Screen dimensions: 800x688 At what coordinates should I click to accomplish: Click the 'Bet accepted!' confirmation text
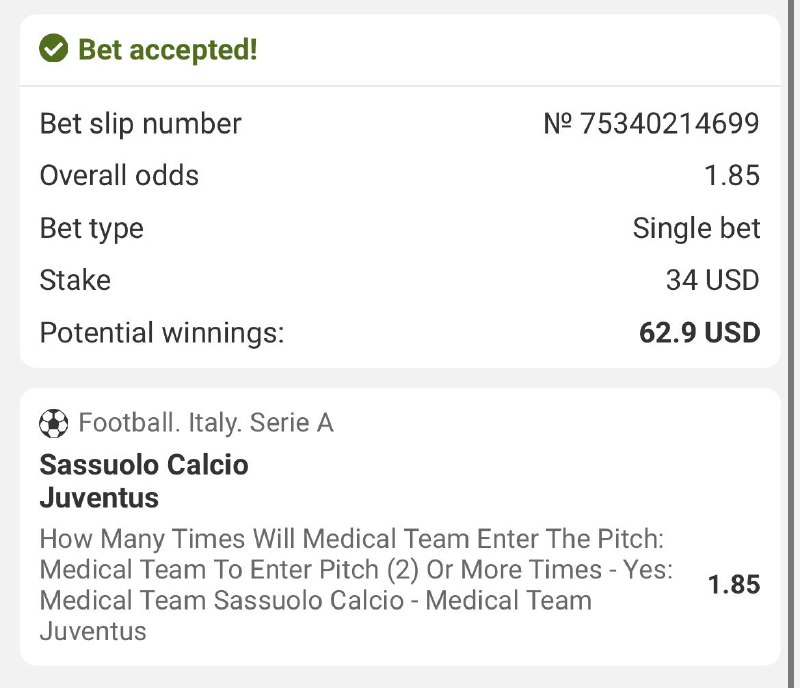pos(168,50)
